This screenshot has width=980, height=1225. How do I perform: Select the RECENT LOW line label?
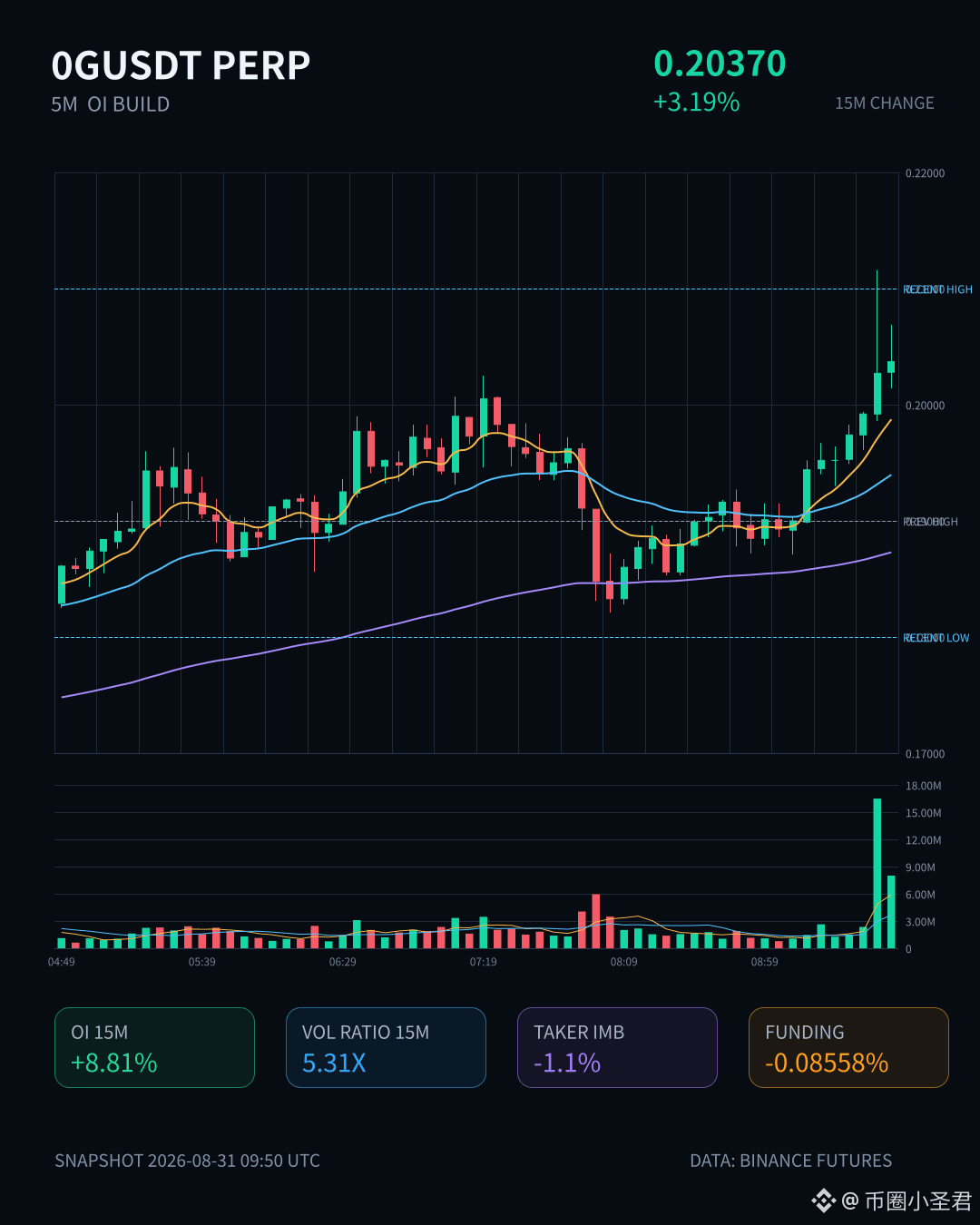pyautogui.click(x=936, y=638)
